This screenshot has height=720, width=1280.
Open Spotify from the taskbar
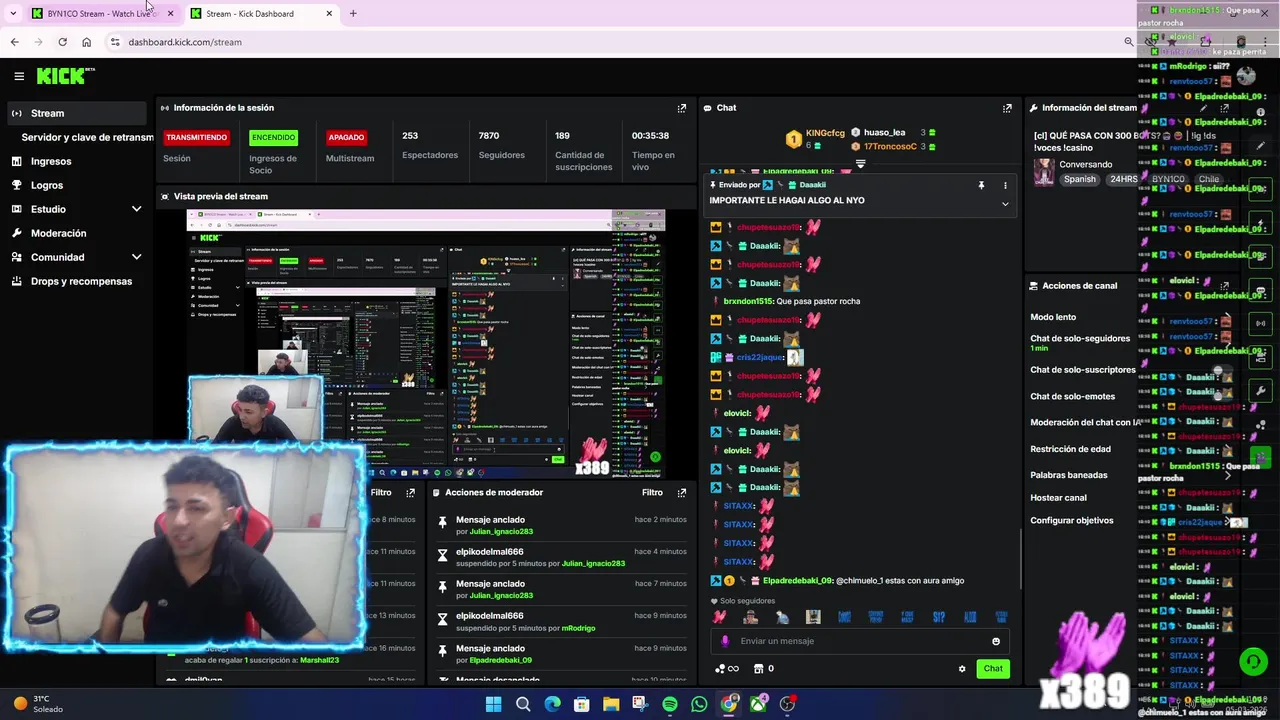pos(670,704)
